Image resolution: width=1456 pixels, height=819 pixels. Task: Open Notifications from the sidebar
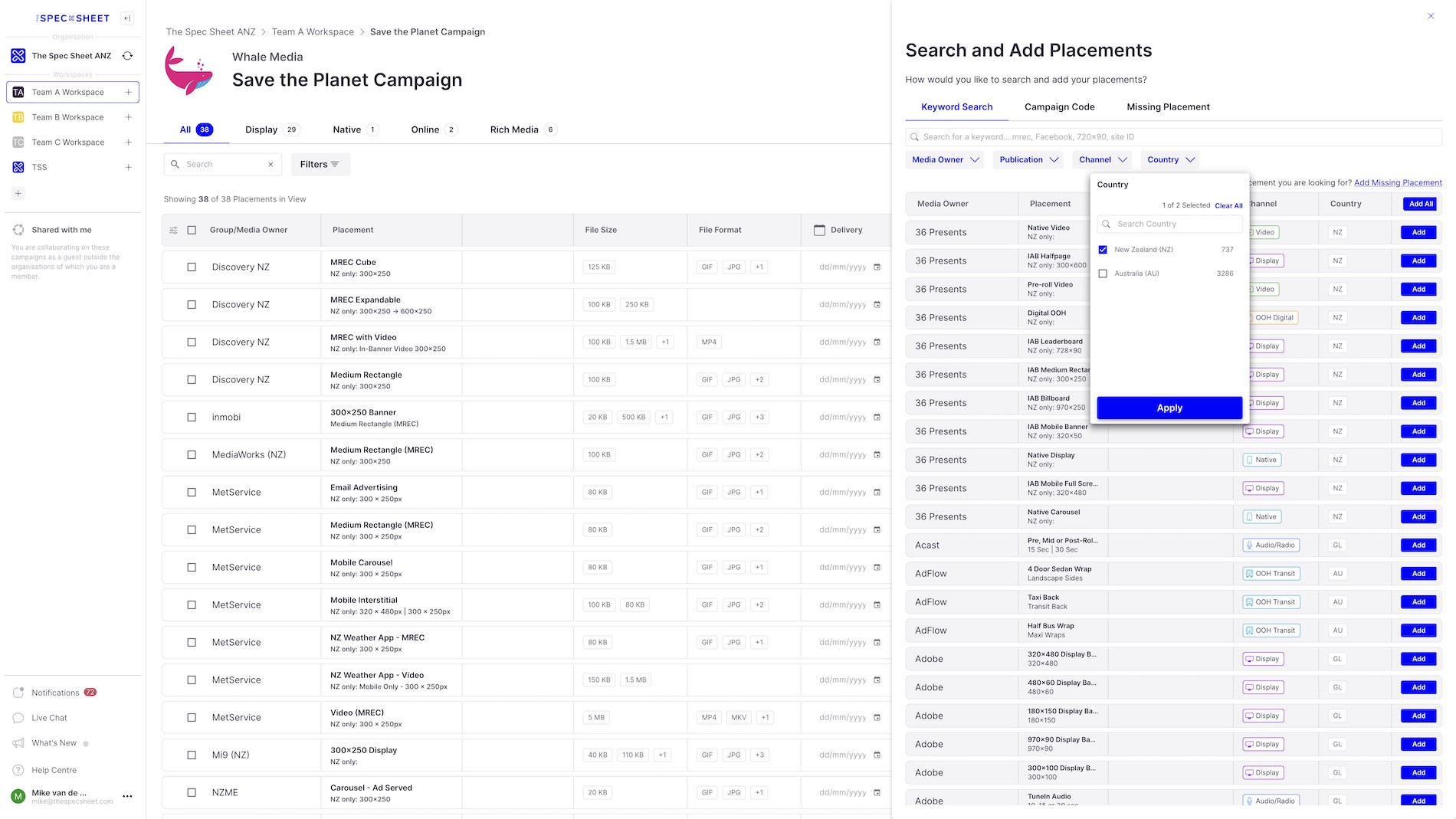[55, 693]
